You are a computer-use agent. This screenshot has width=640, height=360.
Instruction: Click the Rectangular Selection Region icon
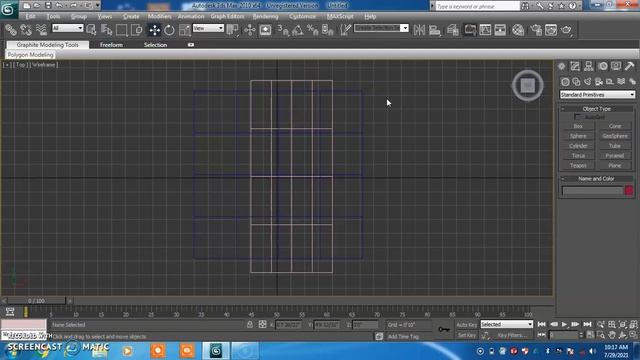(121, 30)
